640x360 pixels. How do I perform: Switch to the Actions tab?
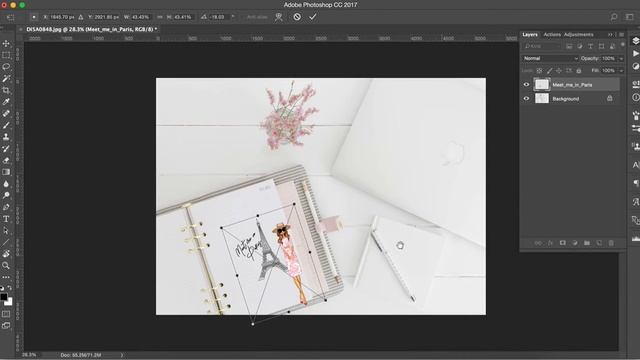coord(552,35)
